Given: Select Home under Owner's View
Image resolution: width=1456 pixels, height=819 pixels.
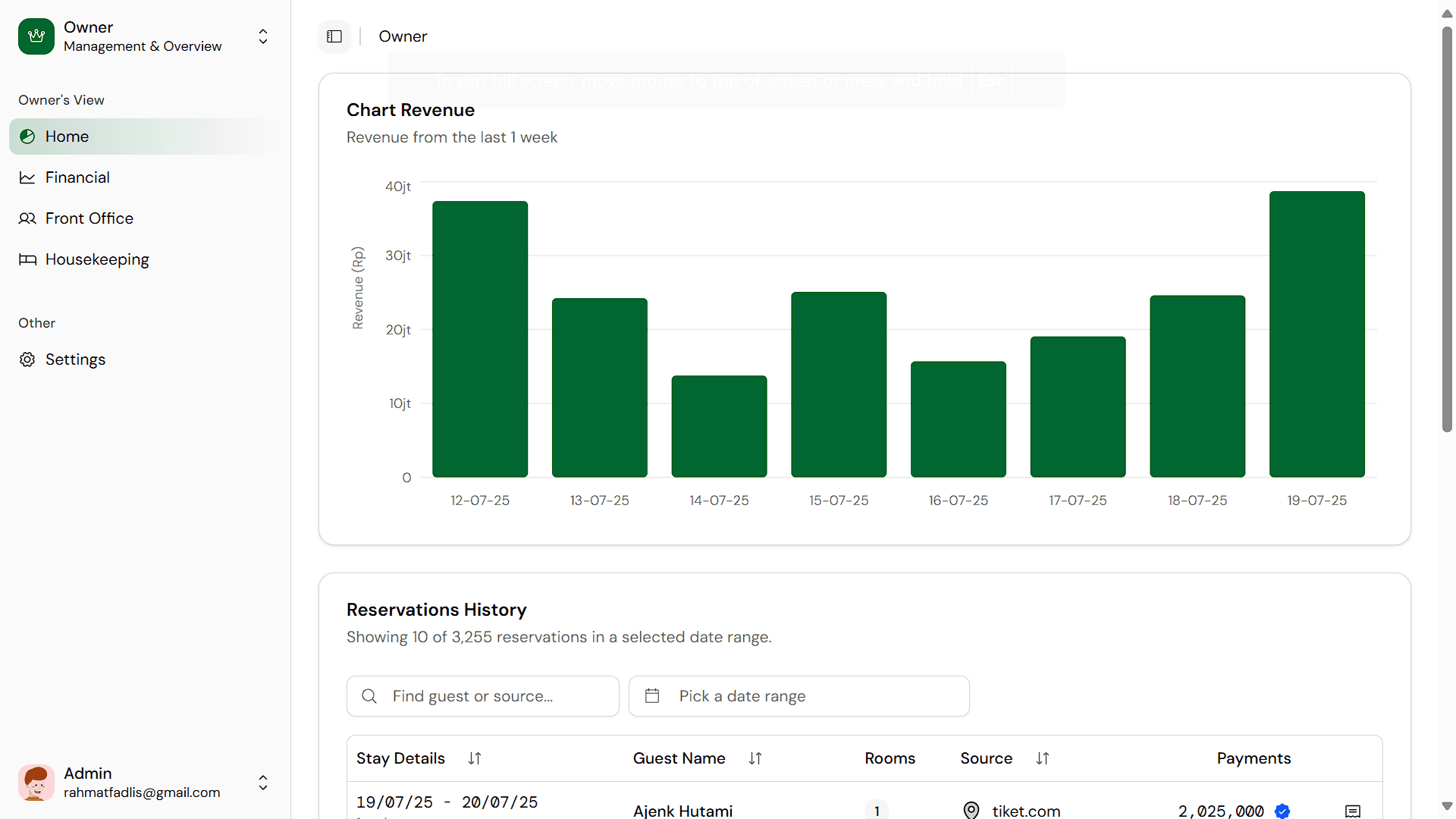Looking at the screenshot, I should coord(67,136).
